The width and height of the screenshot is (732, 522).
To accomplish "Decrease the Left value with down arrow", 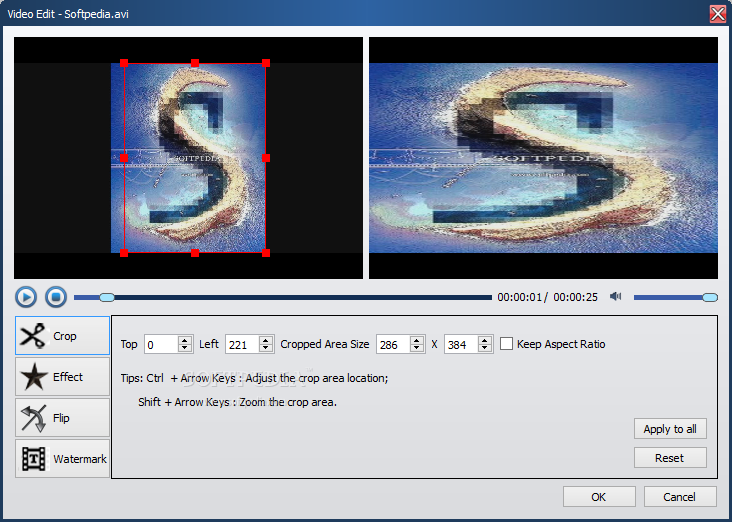I will coord(266,348).
